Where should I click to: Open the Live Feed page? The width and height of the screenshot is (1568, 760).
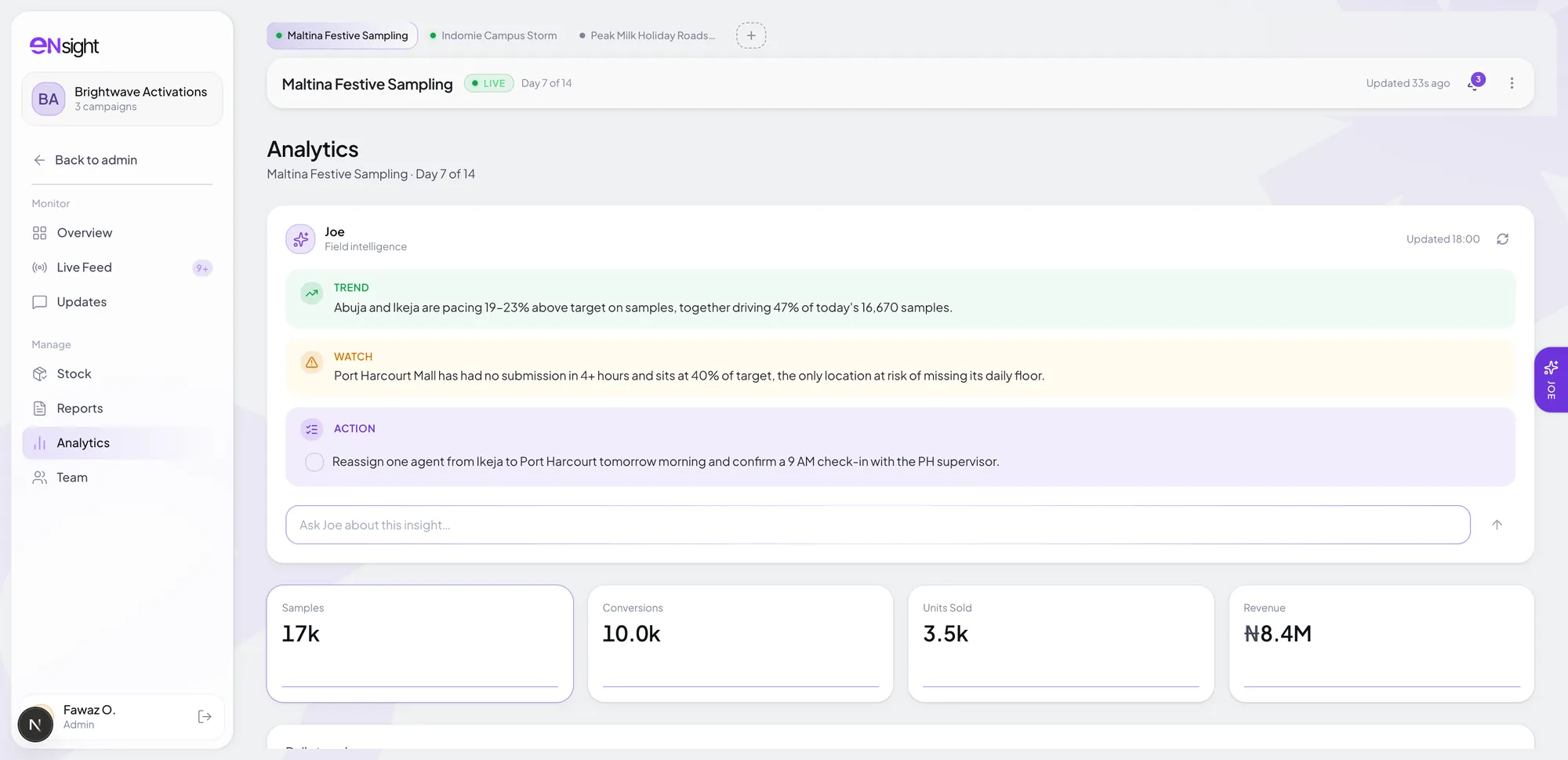122,267
